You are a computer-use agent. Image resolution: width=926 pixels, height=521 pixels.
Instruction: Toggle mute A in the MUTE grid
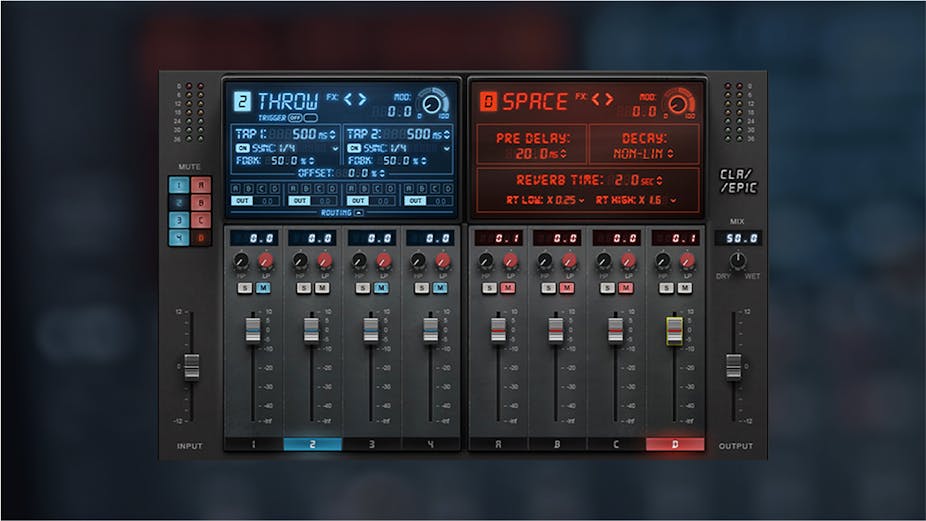199,185
